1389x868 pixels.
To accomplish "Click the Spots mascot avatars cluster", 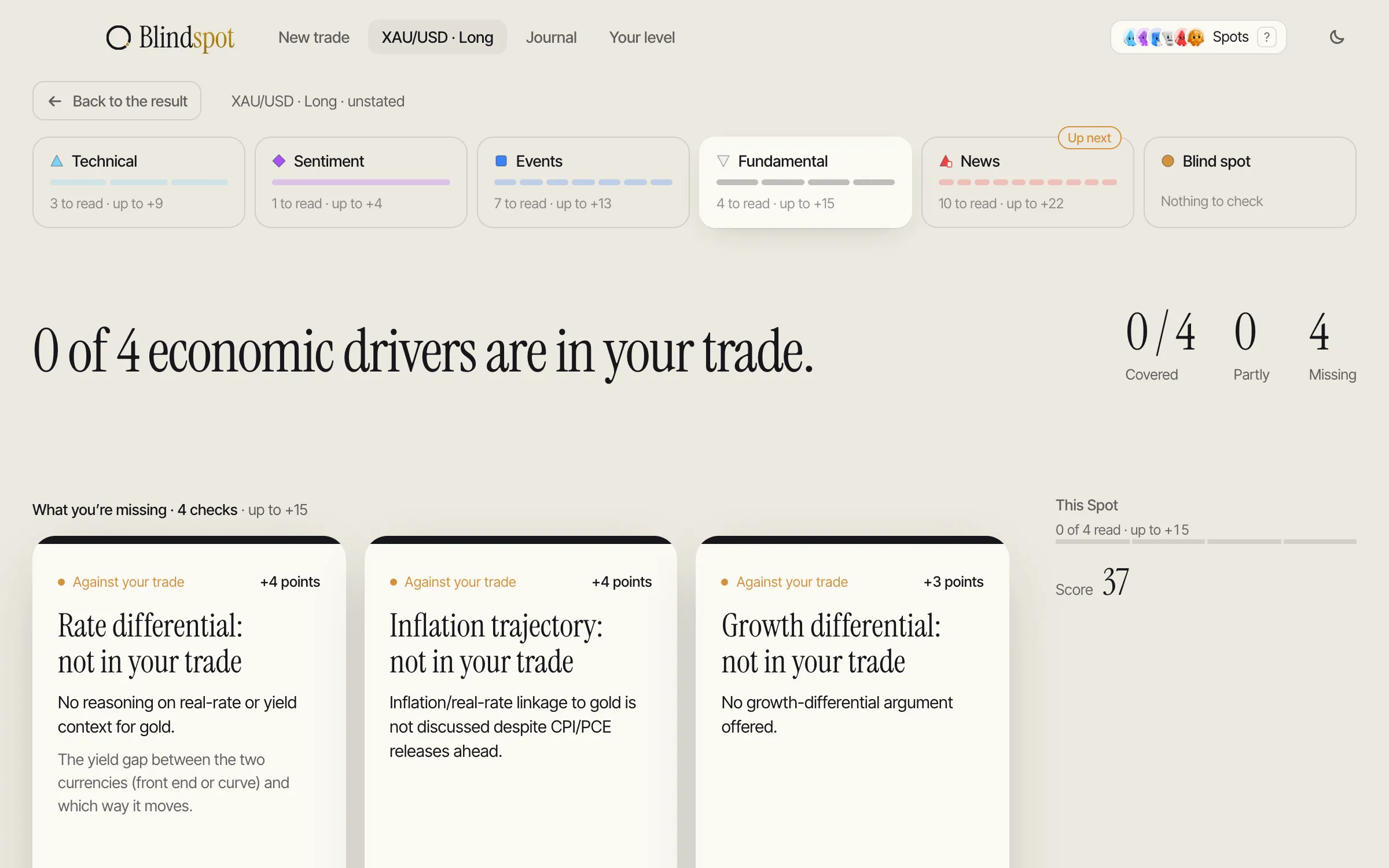I will (x=1163, y=37).
